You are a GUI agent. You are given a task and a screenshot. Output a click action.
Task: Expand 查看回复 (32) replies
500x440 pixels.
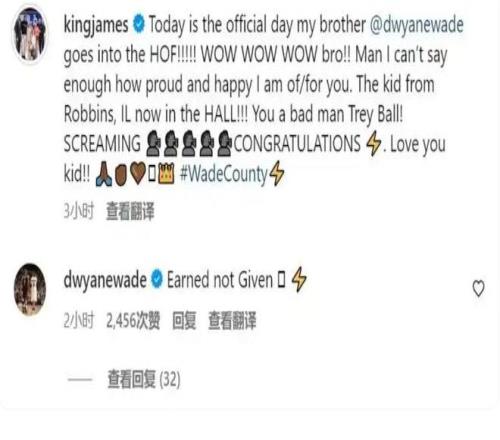[144, 379]
